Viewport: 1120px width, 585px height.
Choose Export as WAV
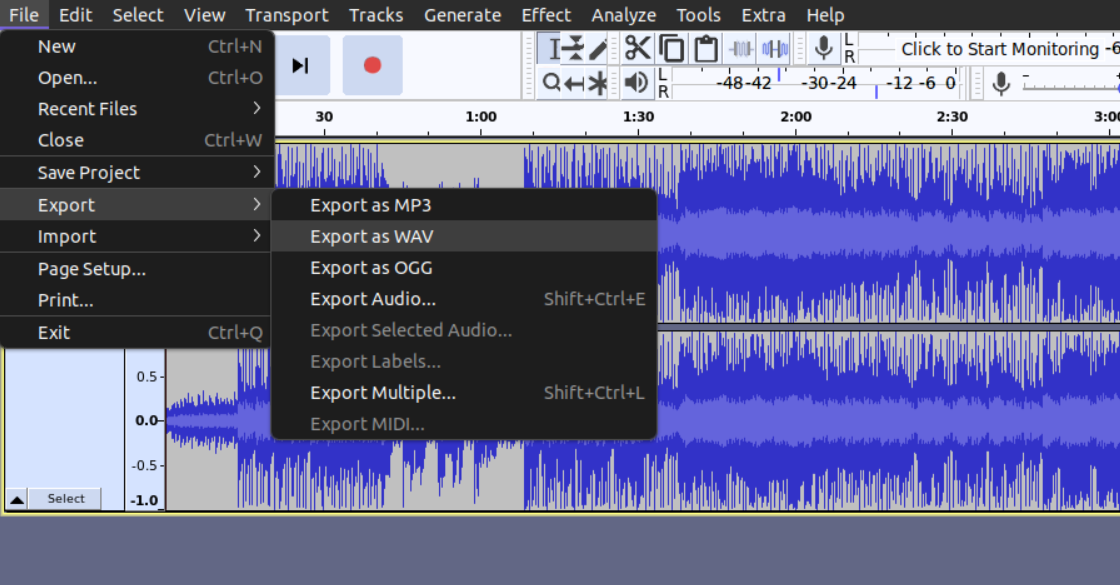pos(464,236)
